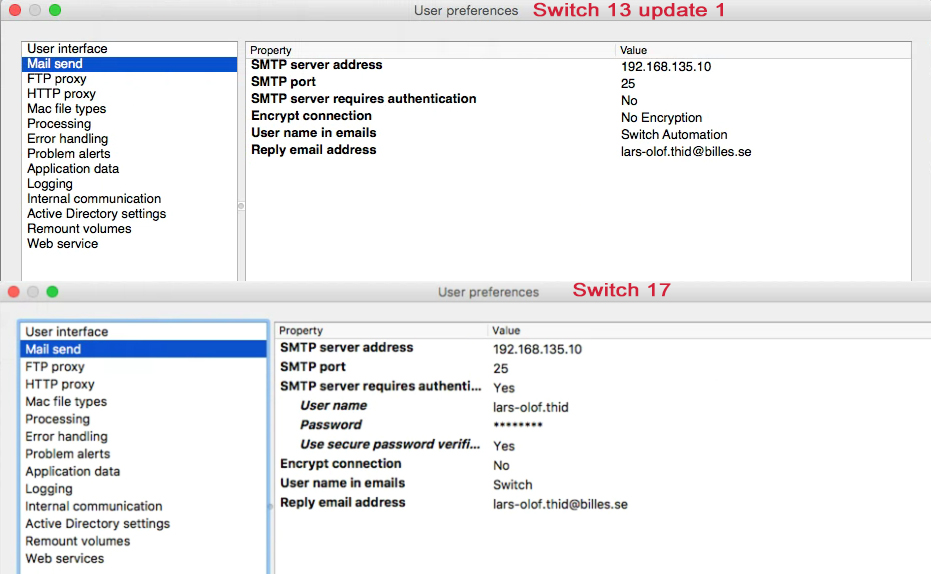Viewport: 931px width, 574px height.
Task: Edit Reply email address value in Switch 13
Action: pyautogui.click(x=685, y=152)
